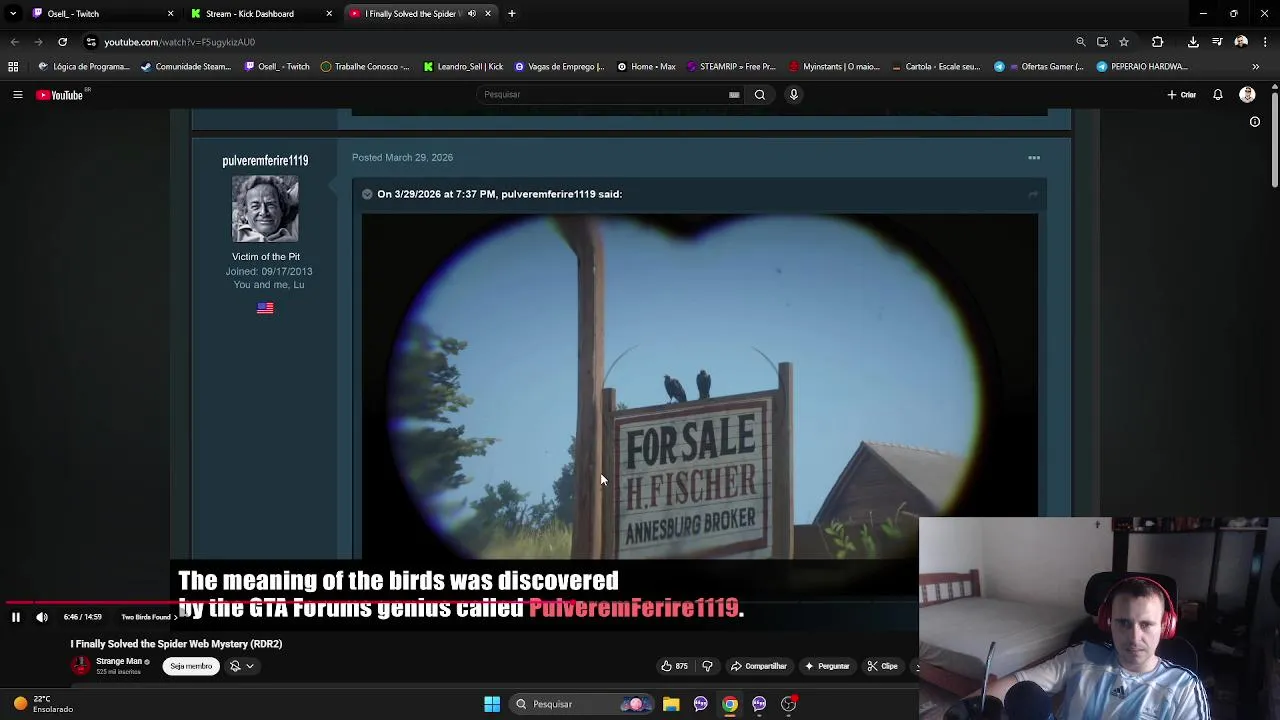Click the Perguntar ask button
Screen dimensions: 1280x720
pyautogui.click(x=826, y=666)
